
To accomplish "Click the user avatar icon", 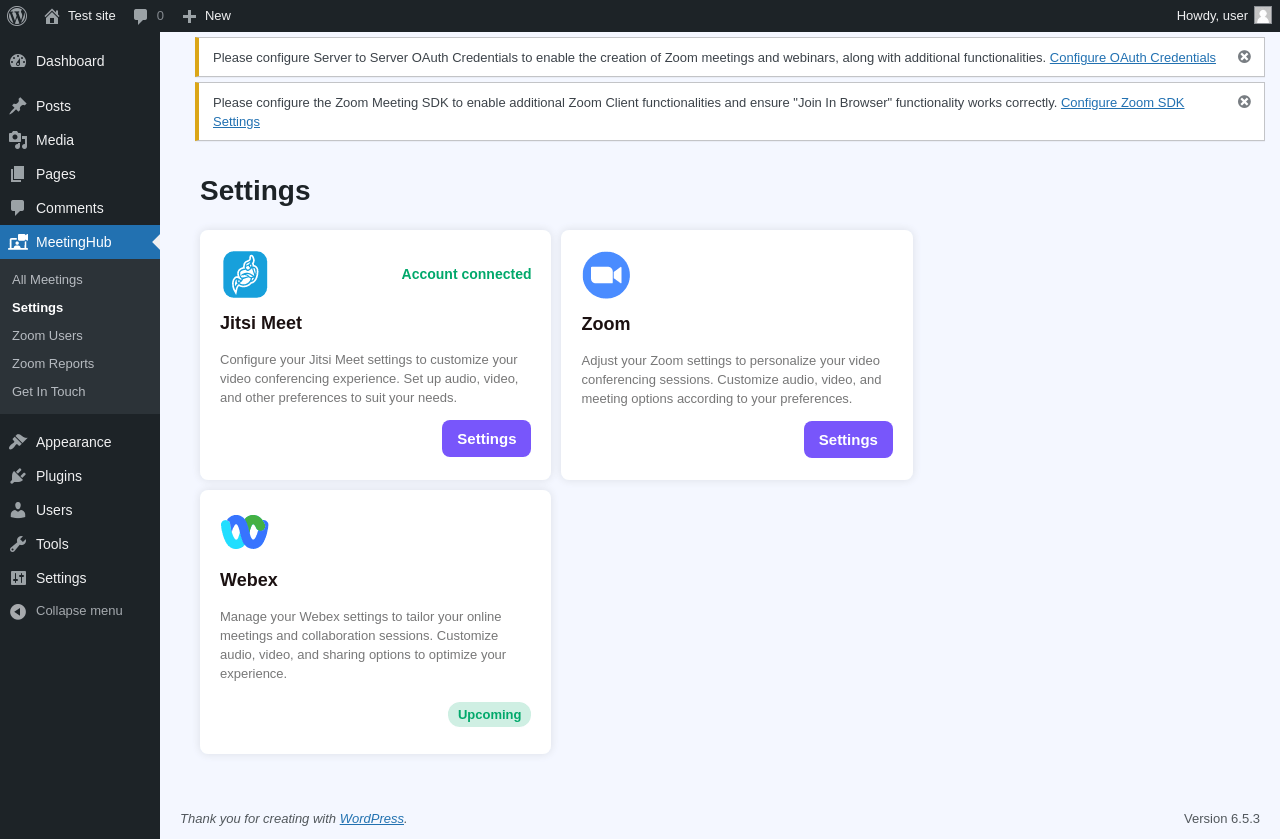I will tap(1263, 15).
